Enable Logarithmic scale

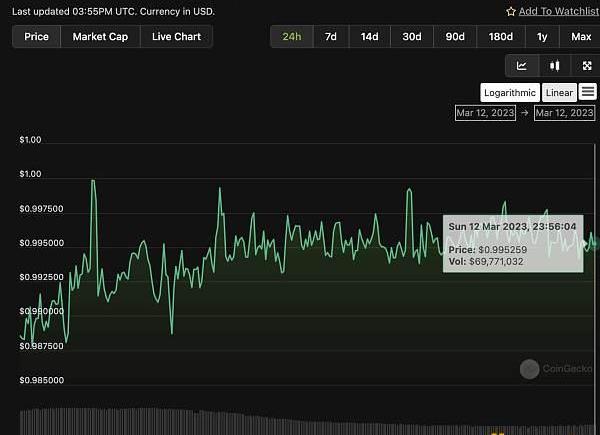[509, 93]
